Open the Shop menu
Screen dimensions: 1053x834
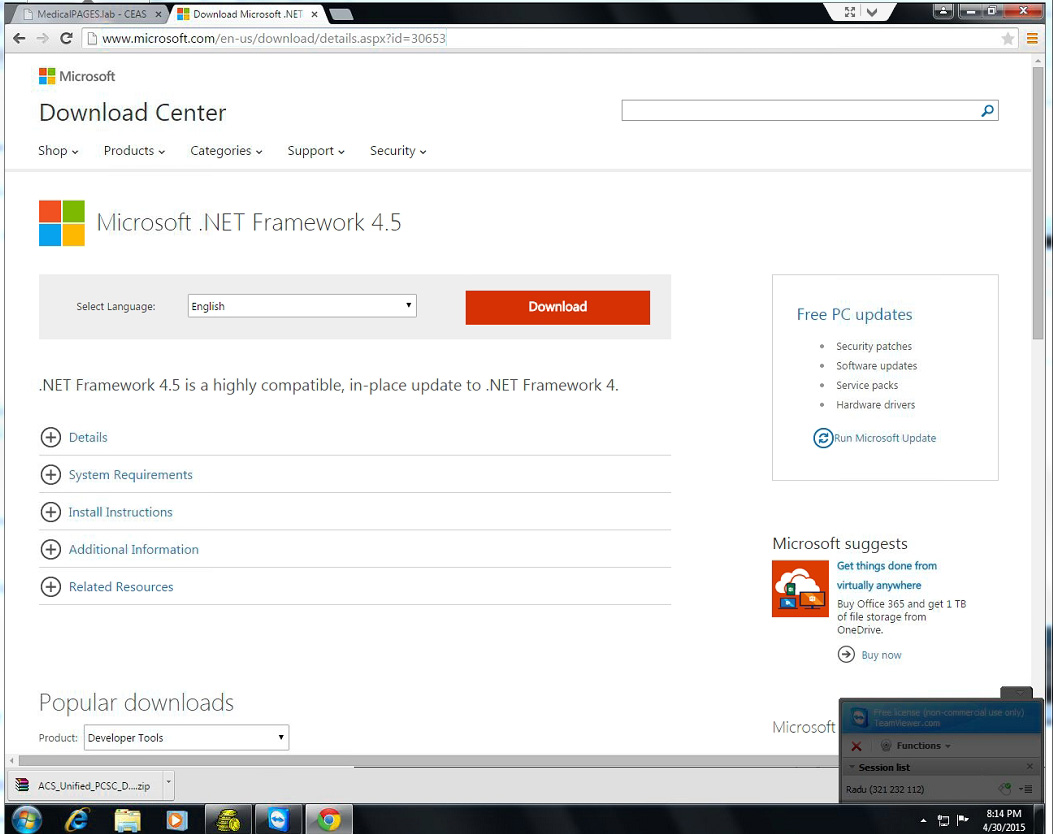tap(58, 151)
